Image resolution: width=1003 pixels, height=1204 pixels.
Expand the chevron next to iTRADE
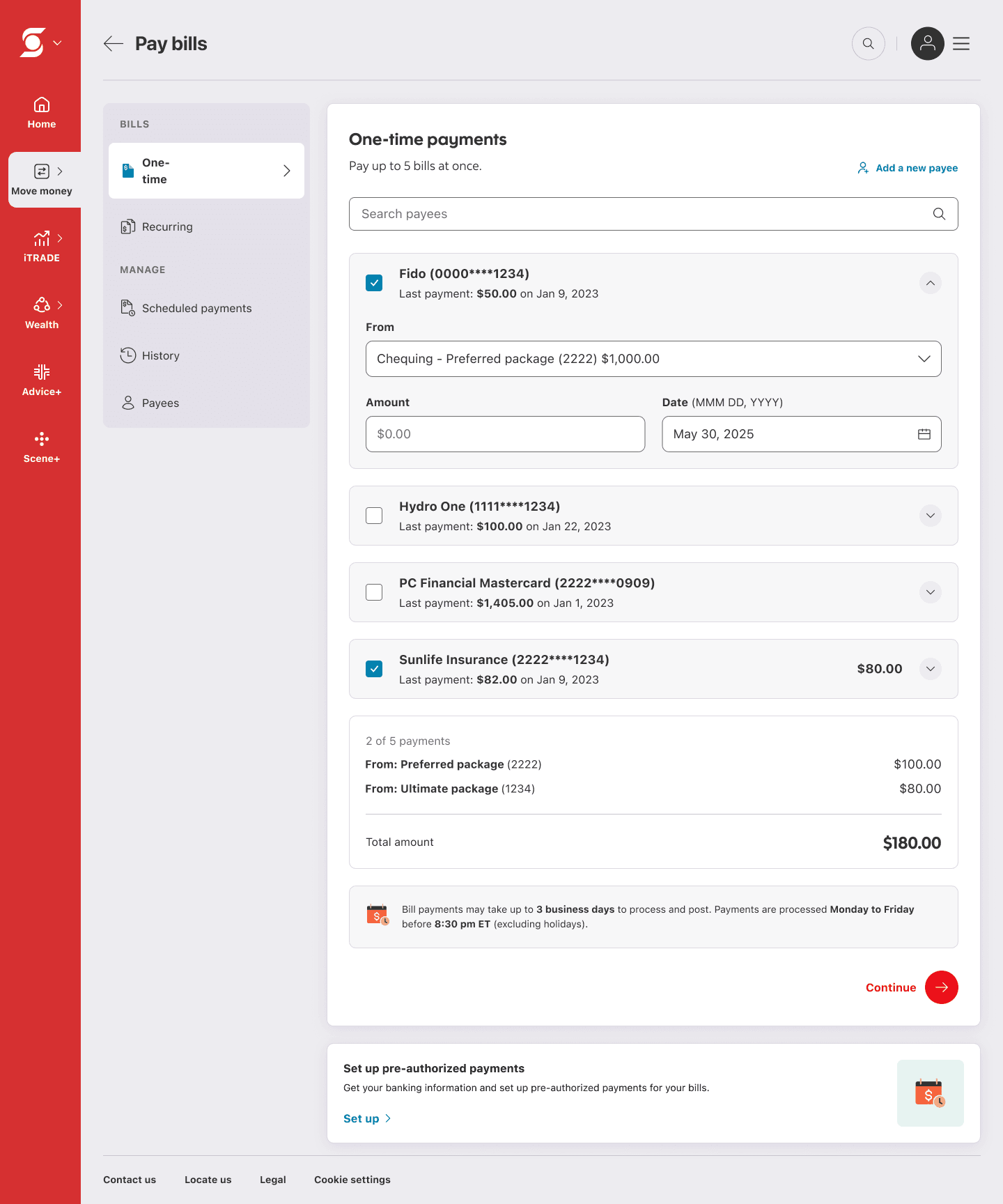click(x=60, y=238)
